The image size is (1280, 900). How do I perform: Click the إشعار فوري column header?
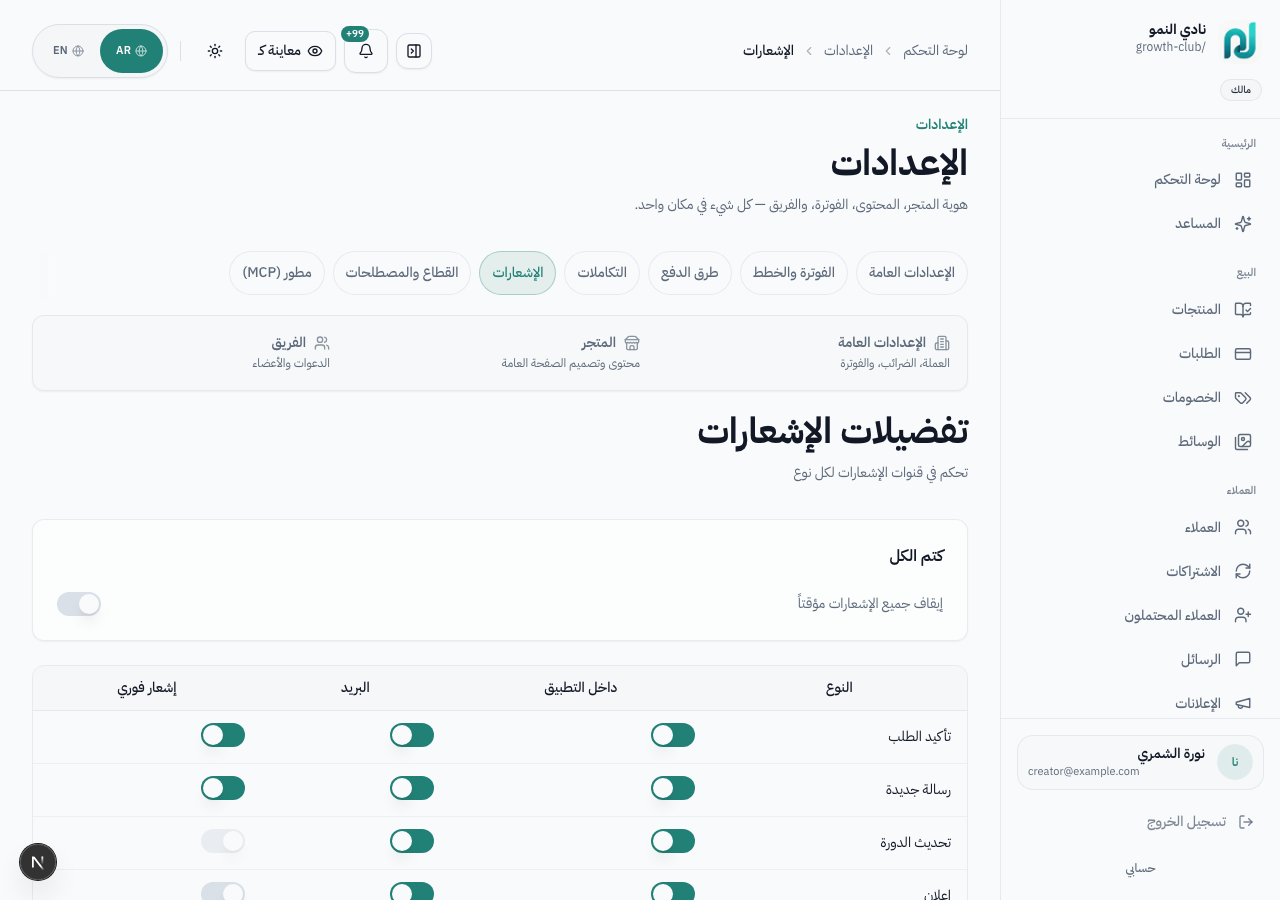147,688
